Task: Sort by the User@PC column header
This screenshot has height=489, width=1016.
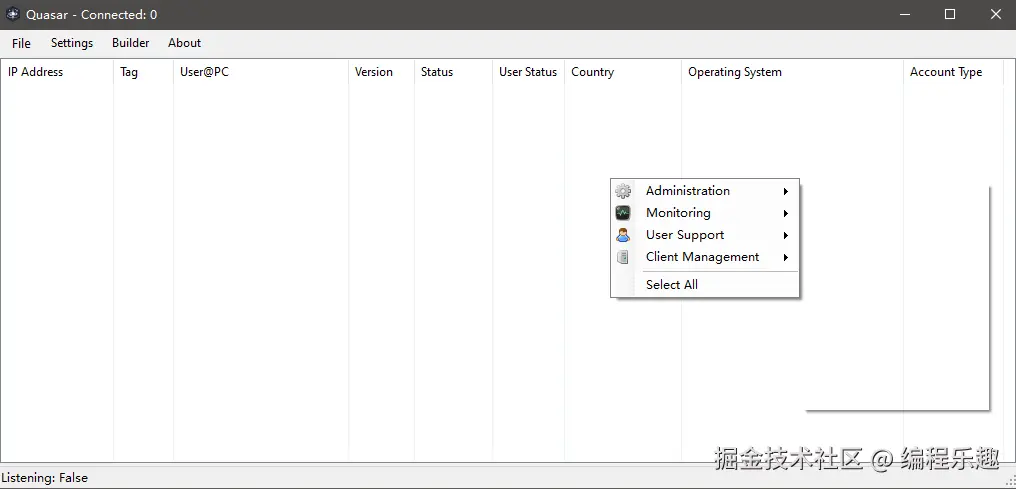Action: [261, 72]
